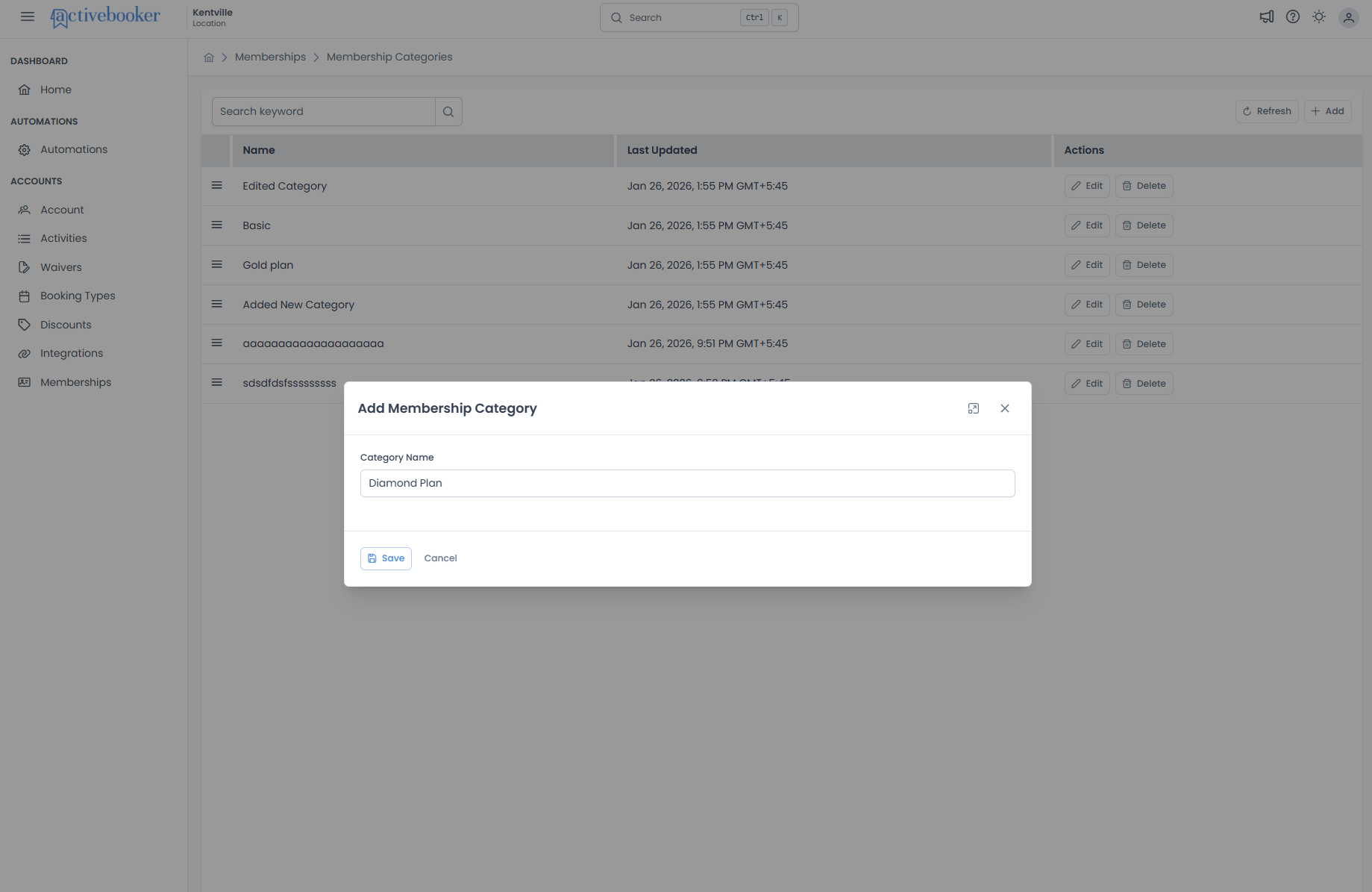Click the drag handle for sdsdfdsfsssssssss row

pyautogui.click(x=217, y=382)
